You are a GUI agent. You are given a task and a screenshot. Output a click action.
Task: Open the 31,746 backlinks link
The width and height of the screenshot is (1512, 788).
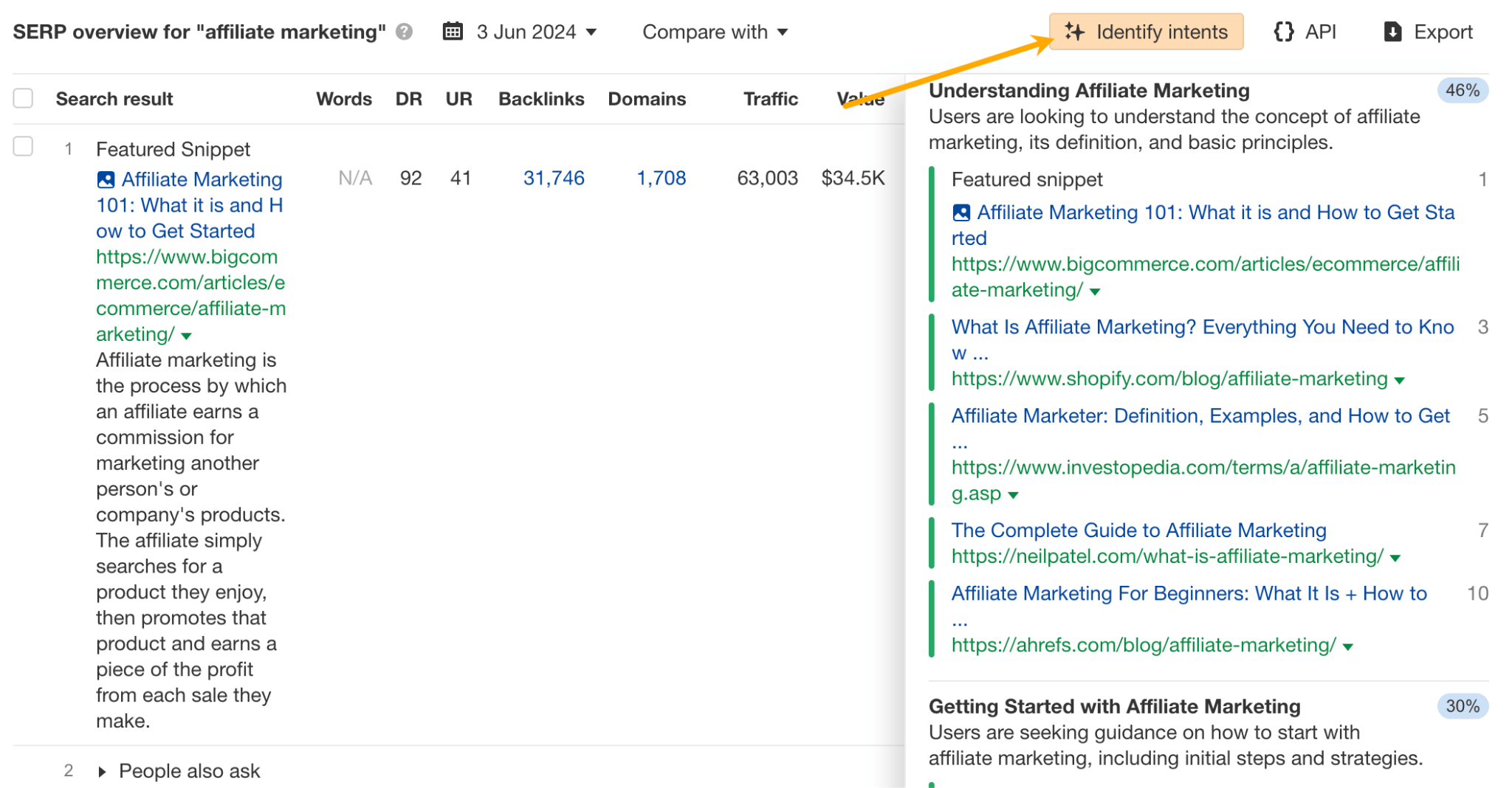click(x=554, y=178)
